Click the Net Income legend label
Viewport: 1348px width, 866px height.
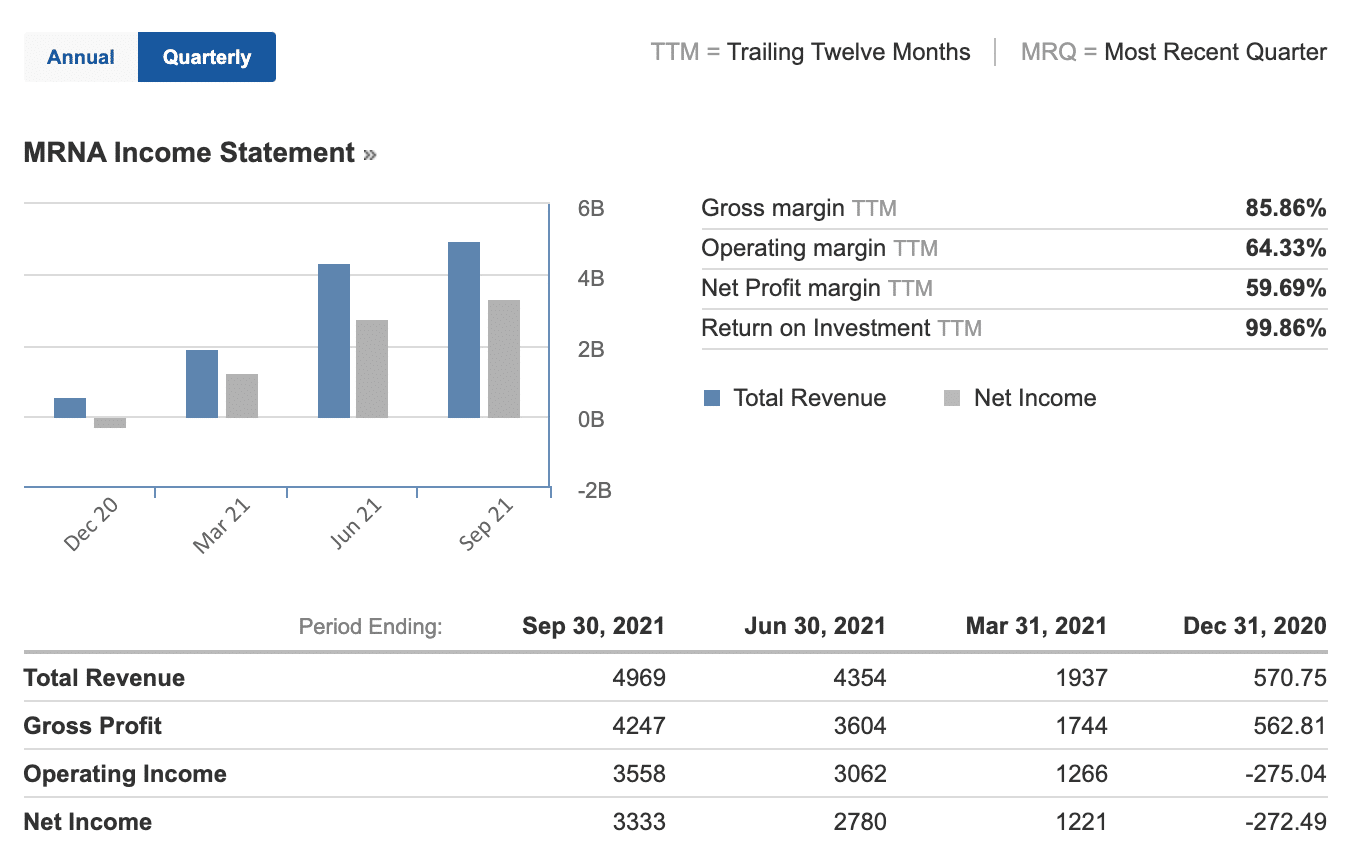point(1035,398)
